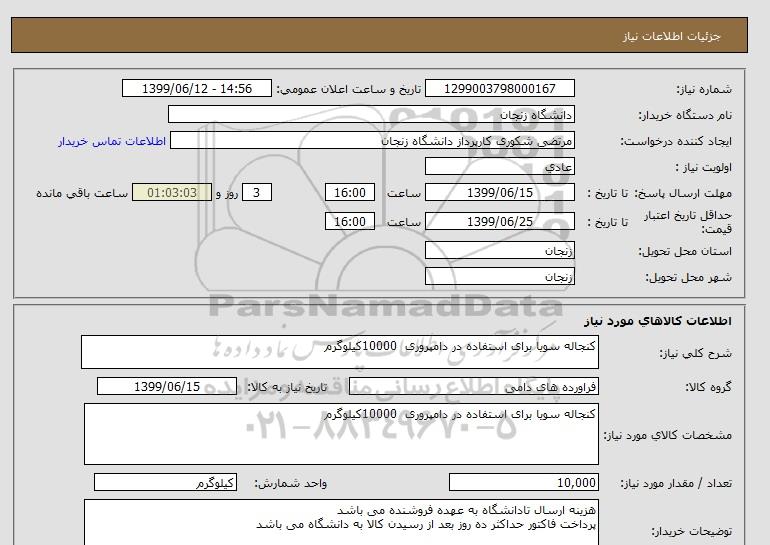770x545 pixels.
Task: Click the تاریخ و ساعت اعلان عمومی label
Action: 349,89
